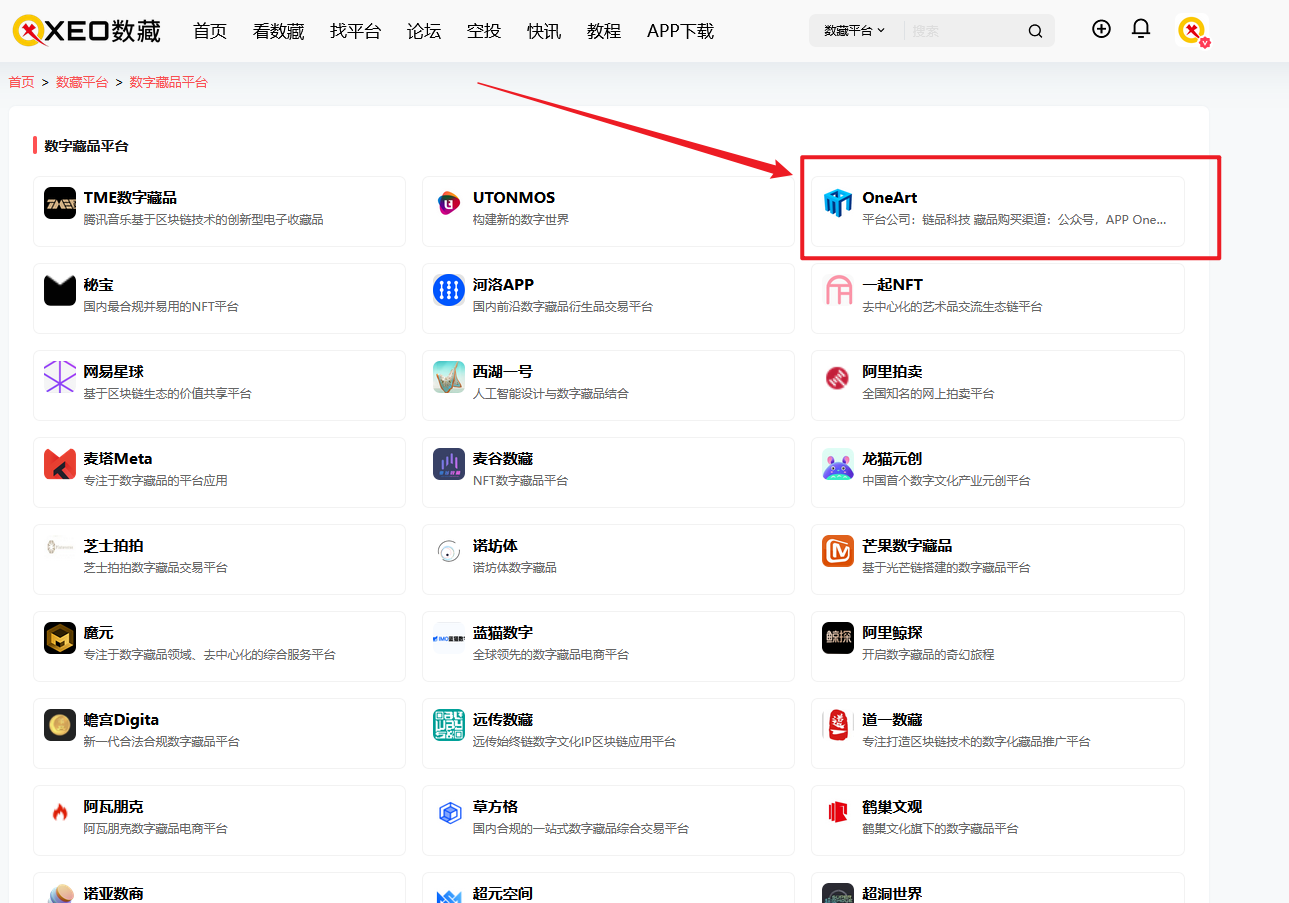Open the 快讯 navigation item
The image size is (1289, 903).
tap(544, 31)
